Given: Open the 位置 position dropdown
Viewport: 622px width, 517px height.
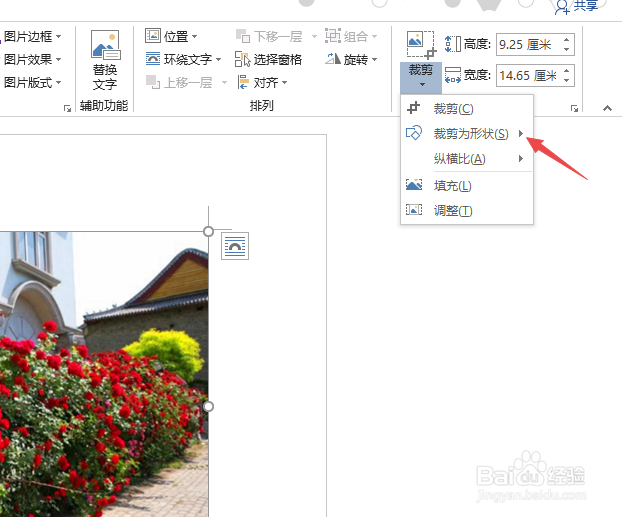Looking at the screenshot, I should (x=171, y=37).
